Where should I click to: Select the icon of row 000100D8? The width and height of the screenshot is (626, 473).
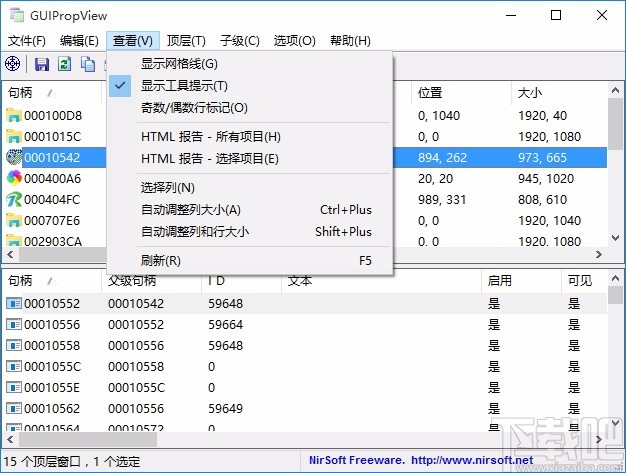14,116
